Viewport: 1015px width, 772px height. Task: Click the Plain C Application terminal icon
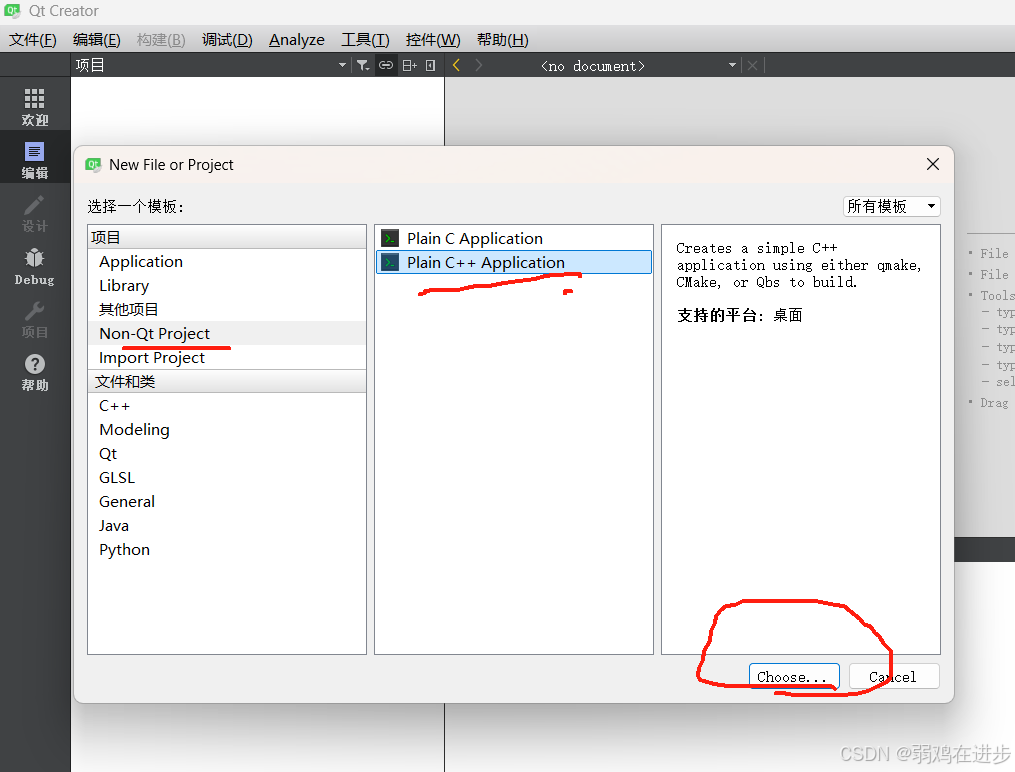pos(390,238)
